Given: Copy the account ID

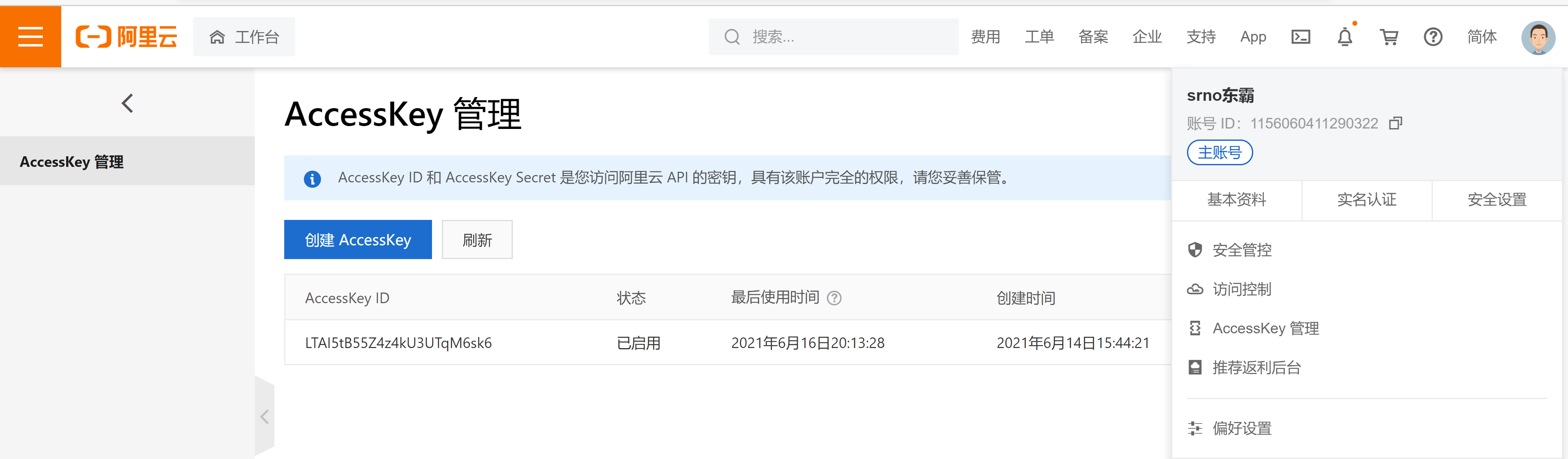Looking at the screenshot, I should [1396, 123].
